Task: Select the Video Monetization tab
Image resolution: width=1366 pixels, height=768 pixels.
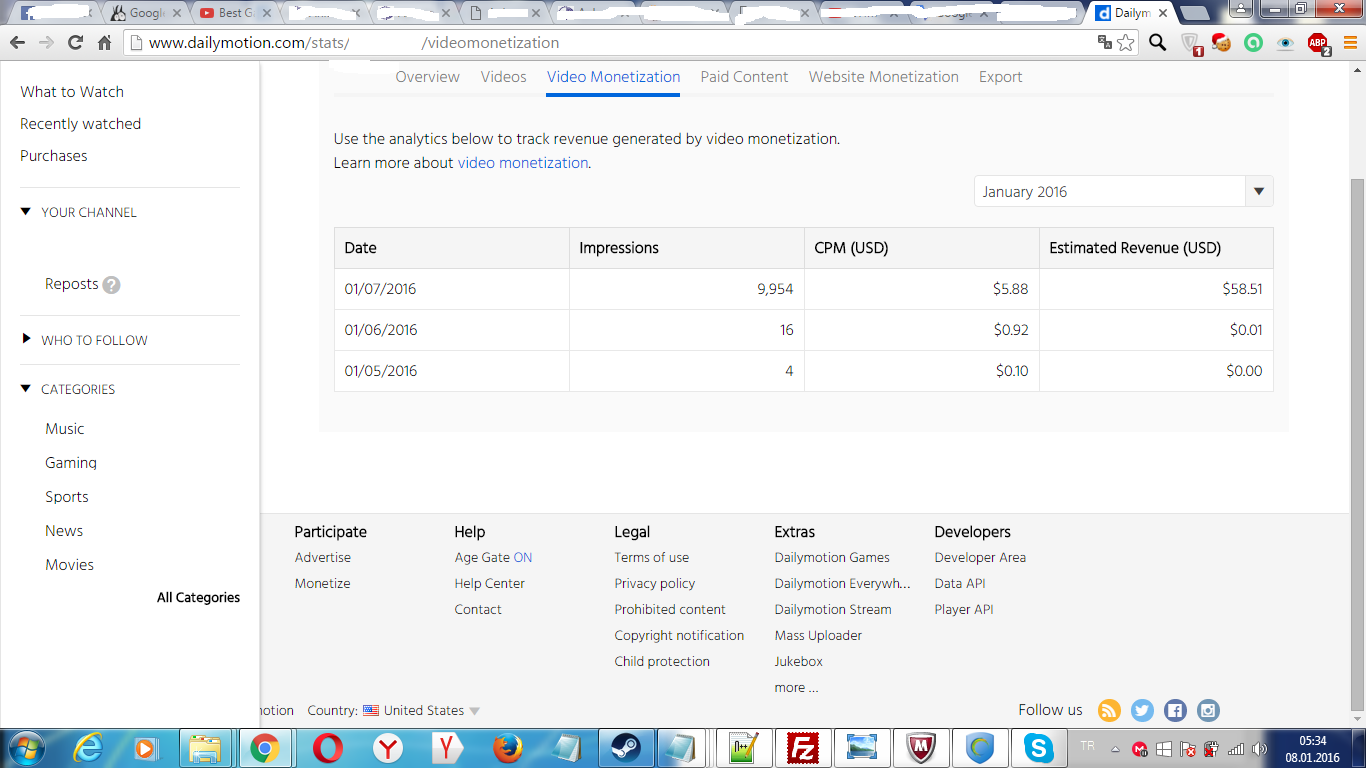Action: coord(613,77)
